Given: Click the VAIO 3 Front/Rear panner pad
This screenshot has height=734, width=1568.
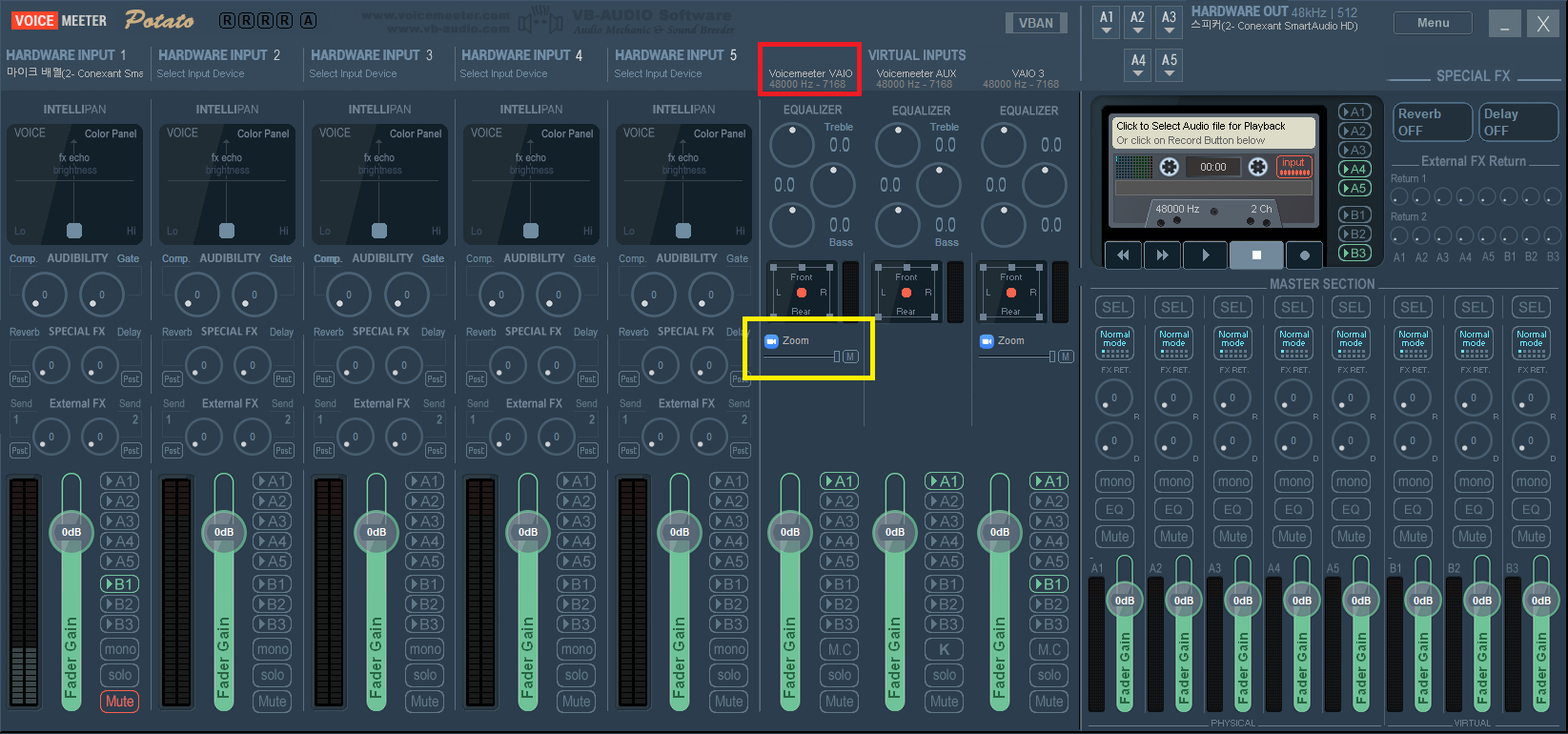Looking at the screenshot, I should pos(1011,293).
